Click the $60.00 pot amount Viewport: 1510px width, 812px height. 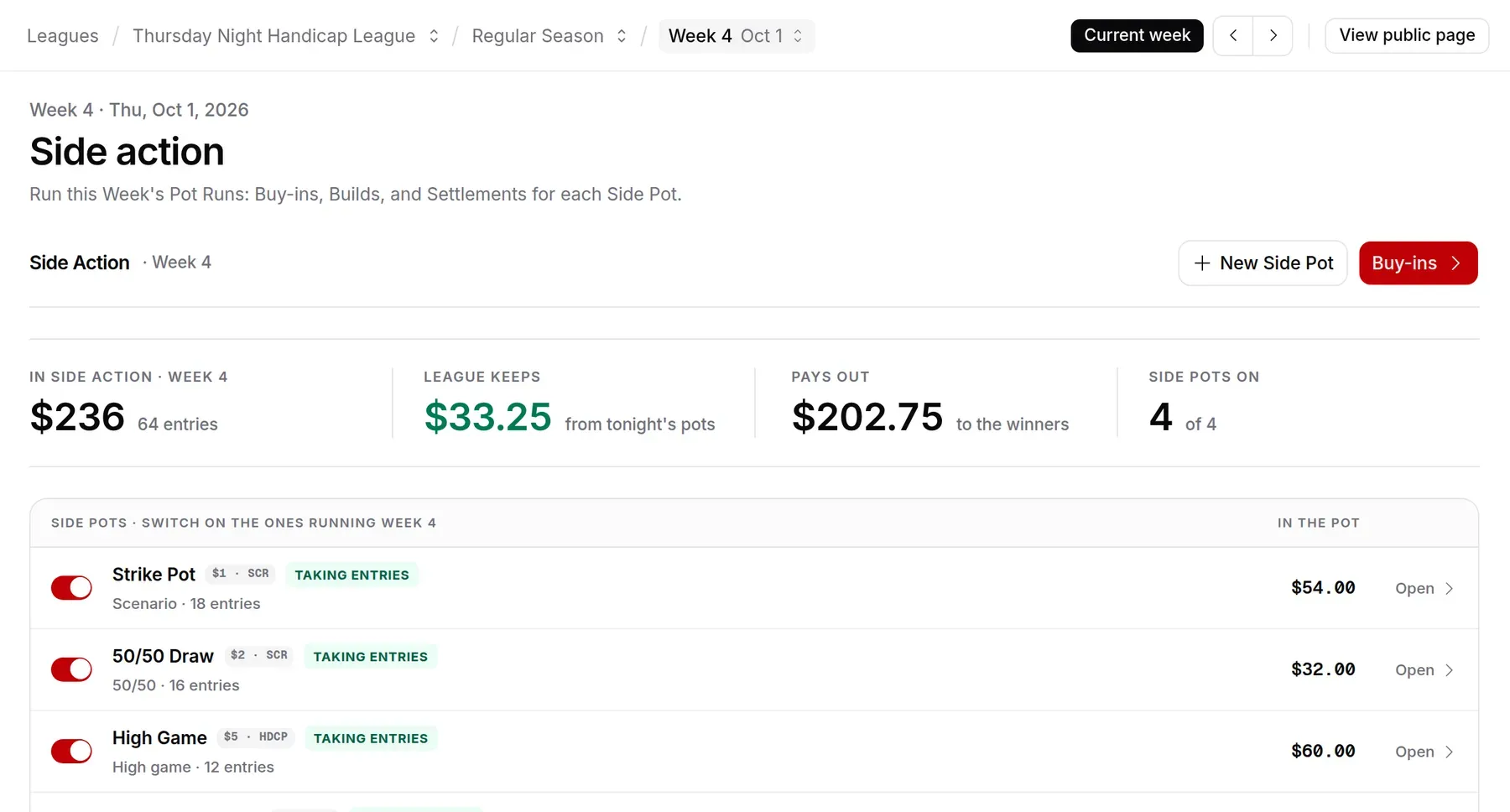[1323, 751]
